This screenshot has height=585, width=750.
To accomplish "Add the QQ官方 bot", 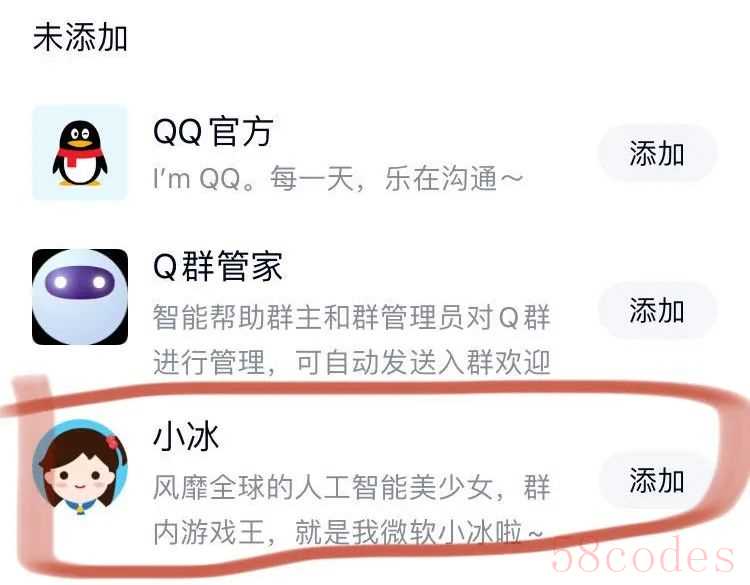I will coord(657,153).
